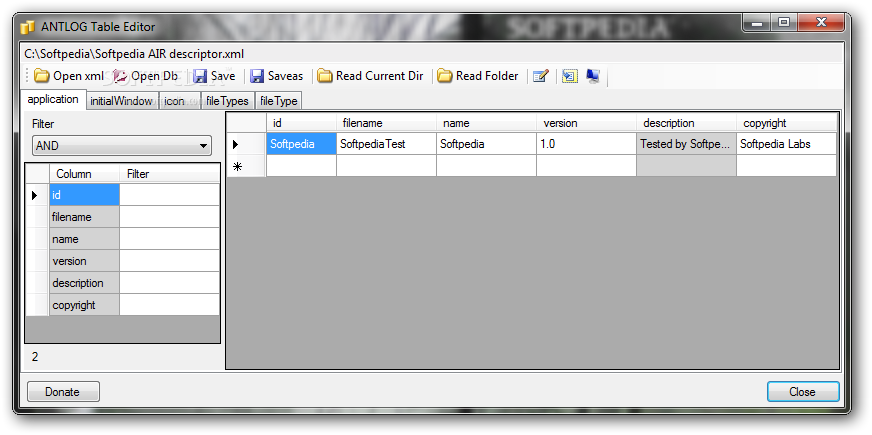The width and height of the screenshot is (872, 435).
Task: Select the SoftpediaTest filename cell
Action: [x=386, y=144]
